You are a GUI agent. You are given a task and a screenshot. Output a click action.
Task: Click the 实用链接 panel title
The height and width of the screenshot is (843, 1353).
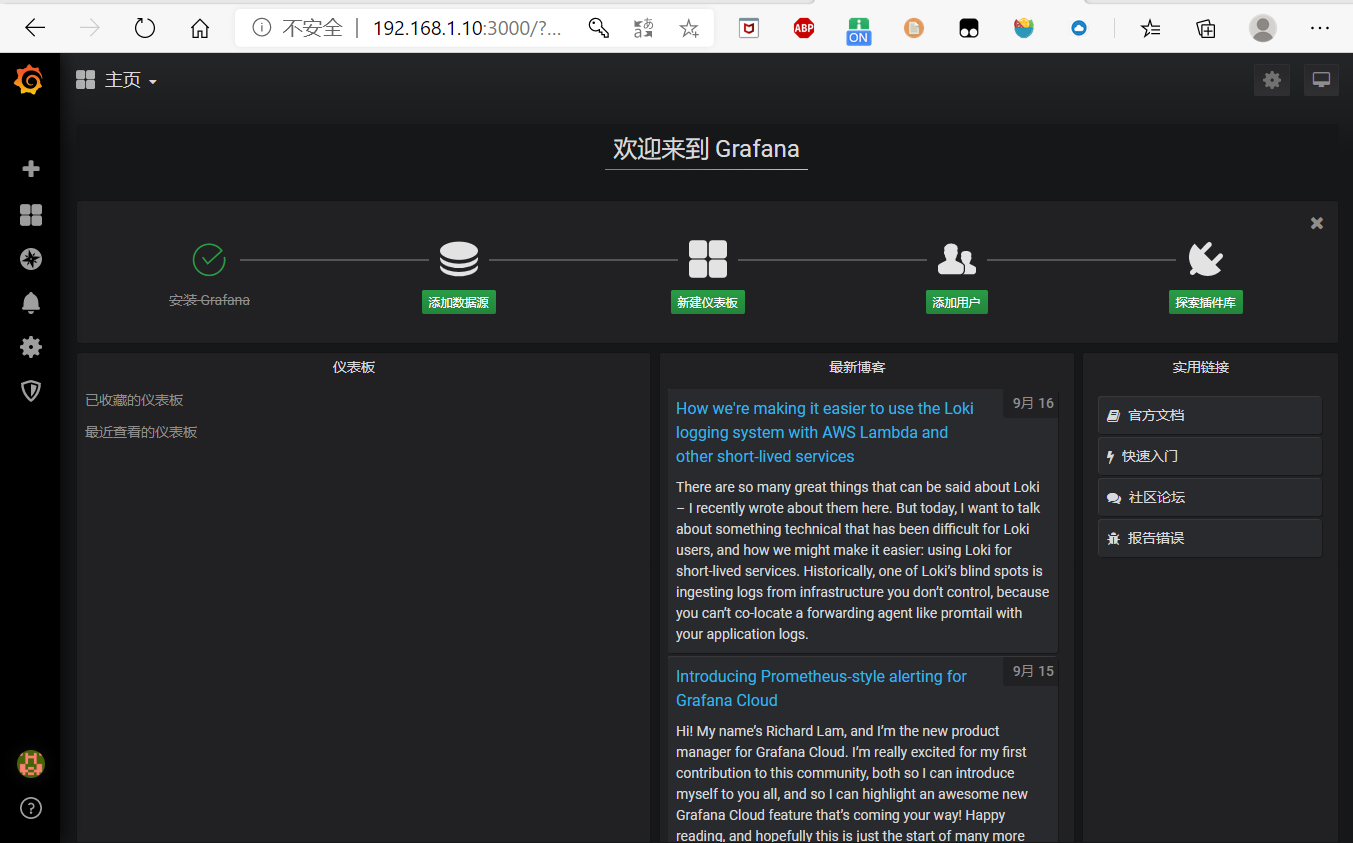tap(1201, 367)
